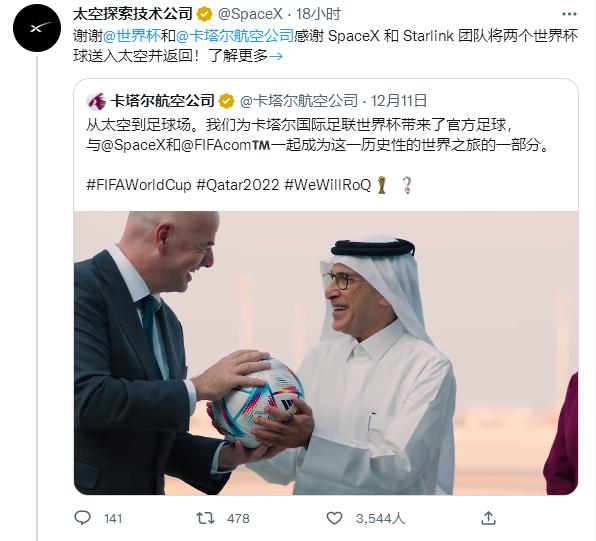Image resolution: width=596 pixels, height=541 pixels.
Task: Click the 12月11日 quoted tweet date
Action: click(399, 101)
